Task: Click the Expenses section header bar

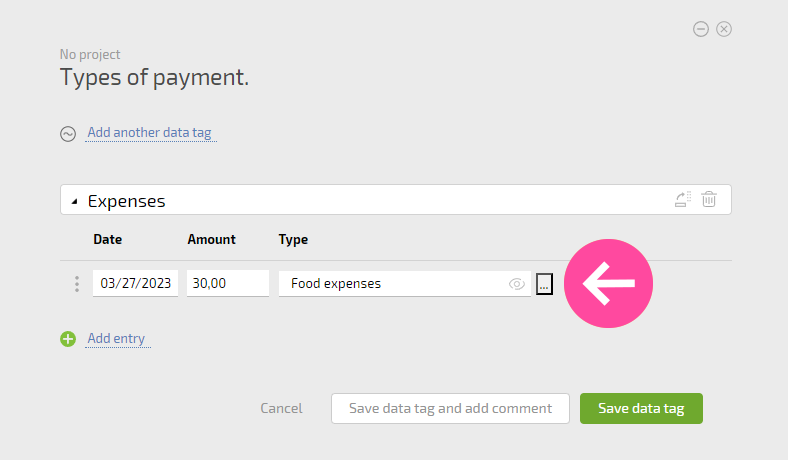Action: point(396,200)
